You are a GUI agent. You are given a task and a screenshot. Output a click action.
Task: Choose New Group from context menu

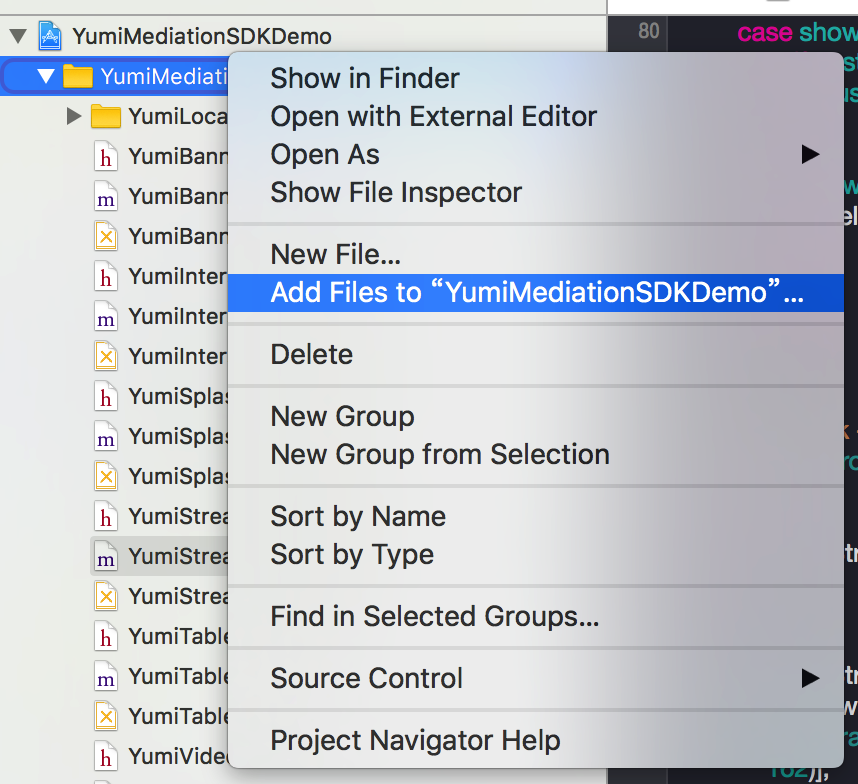pos(536,417)
